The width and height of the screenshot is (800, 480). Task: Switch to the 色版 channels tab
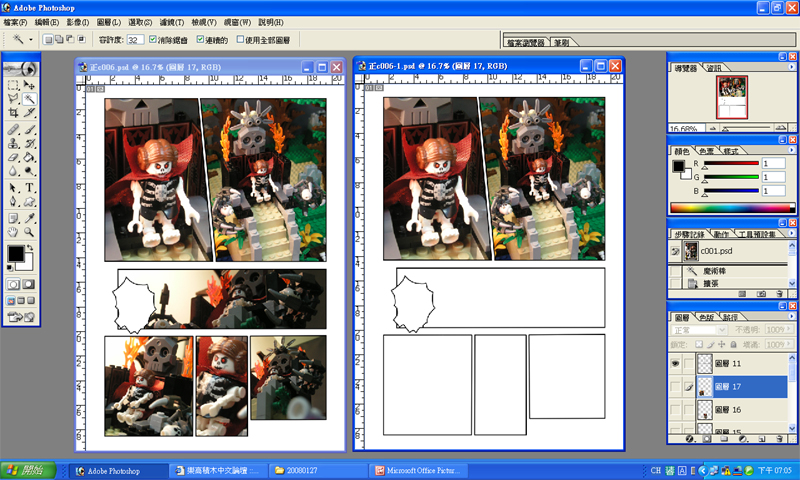click(x=706, y=317)
